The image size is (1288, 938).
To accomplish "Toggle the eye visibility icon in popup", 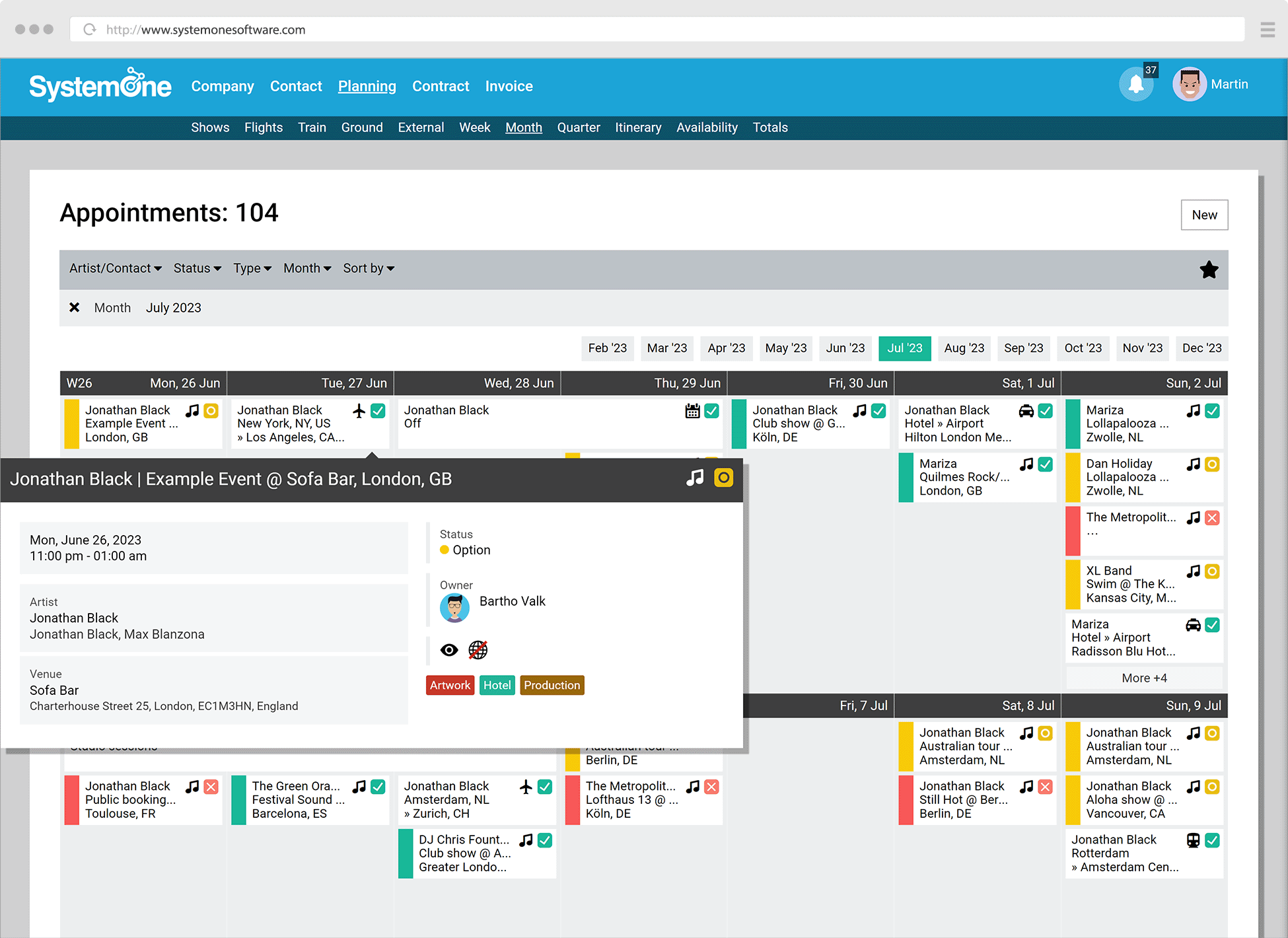I will (449, 650).
